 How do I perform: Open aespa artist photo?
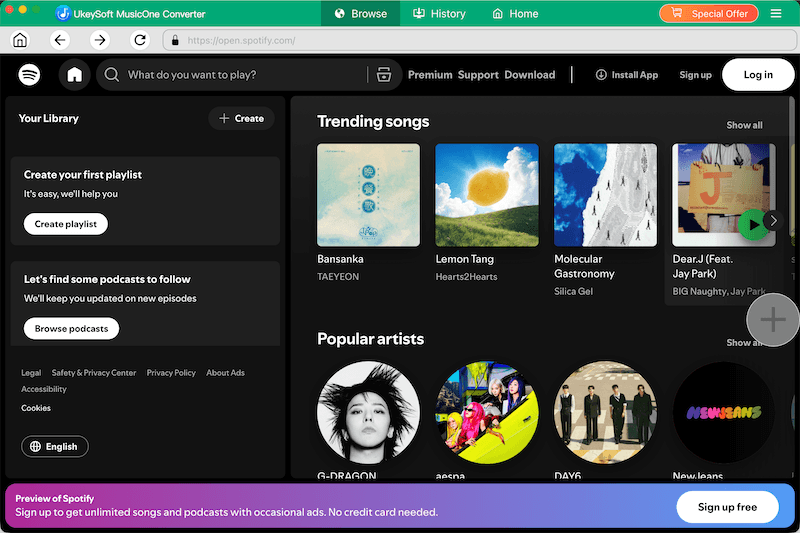487,413
